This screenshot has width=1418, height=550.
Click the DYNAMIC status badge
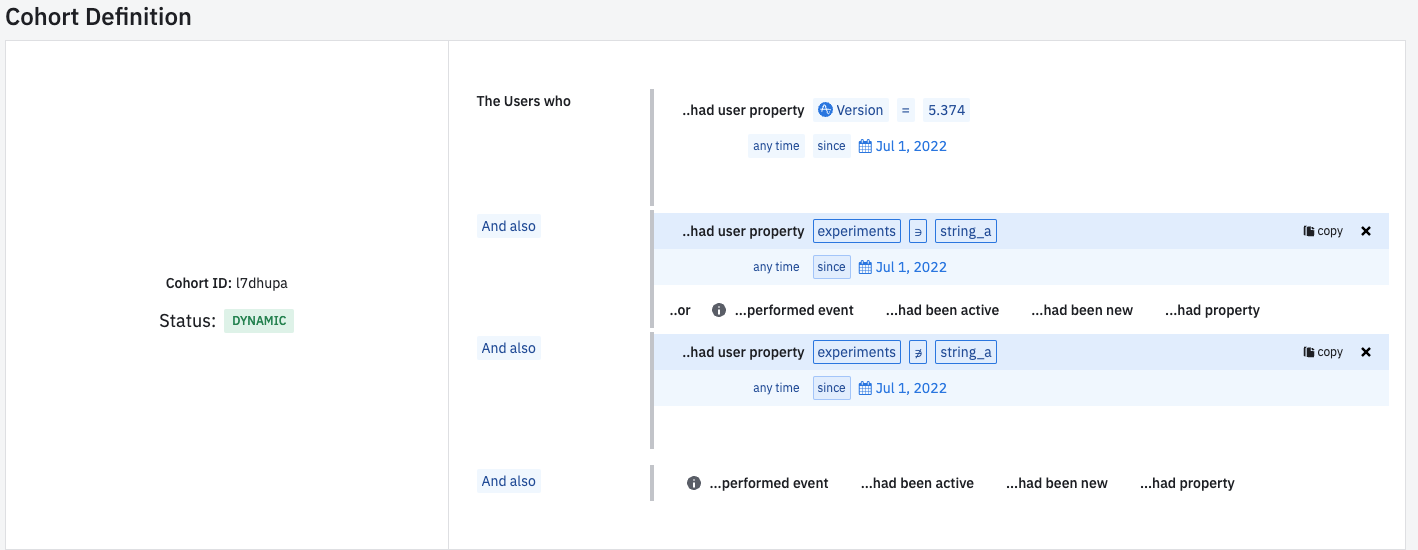(x=259, y=321)
